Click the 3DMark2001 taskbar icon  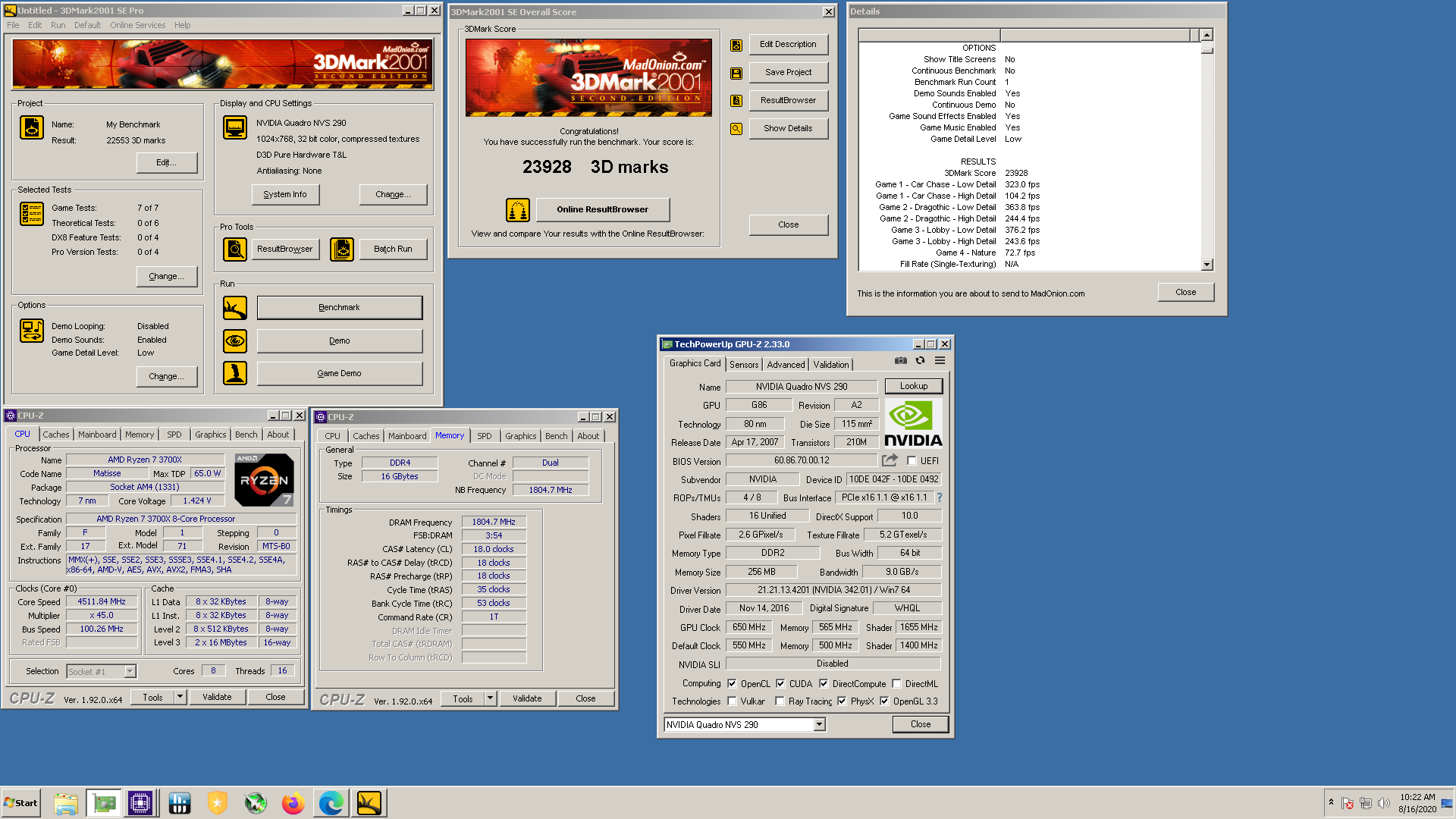(x=369, y=803)
